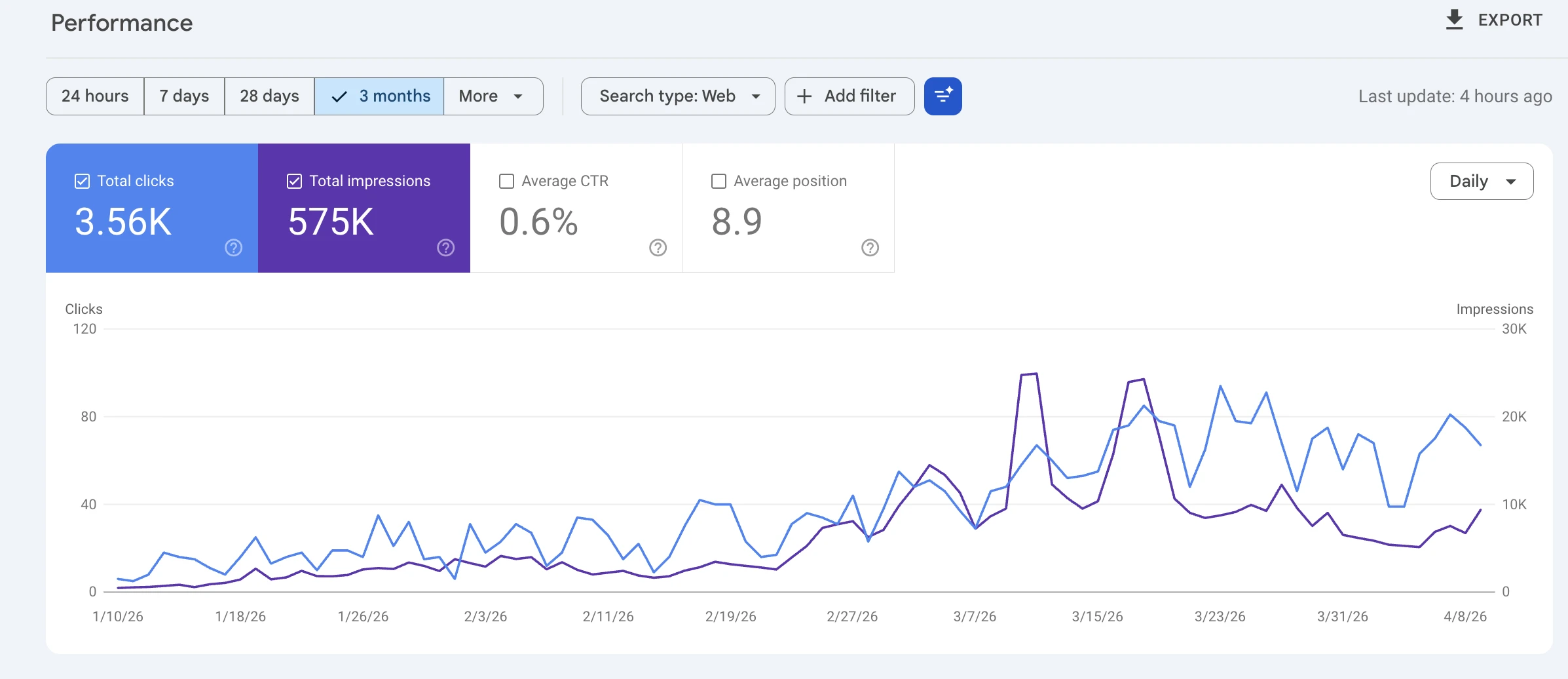Image resolution: width=1568 pixels, height=679 pixels.
Task: Open the Daily granularity dropdown
Action: tap(1482, 181)
